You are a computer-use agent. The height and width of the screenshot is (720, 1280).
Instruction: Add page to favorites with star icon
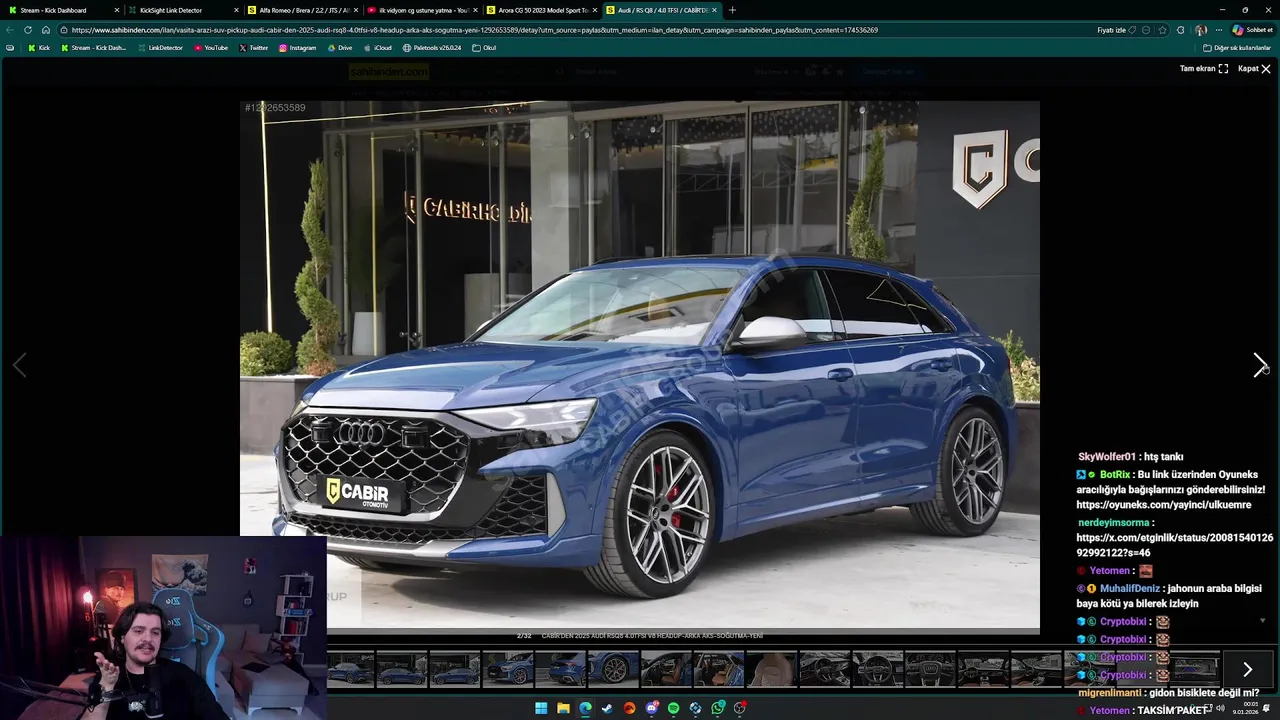pyautogui.click(x=1162, y=30)
